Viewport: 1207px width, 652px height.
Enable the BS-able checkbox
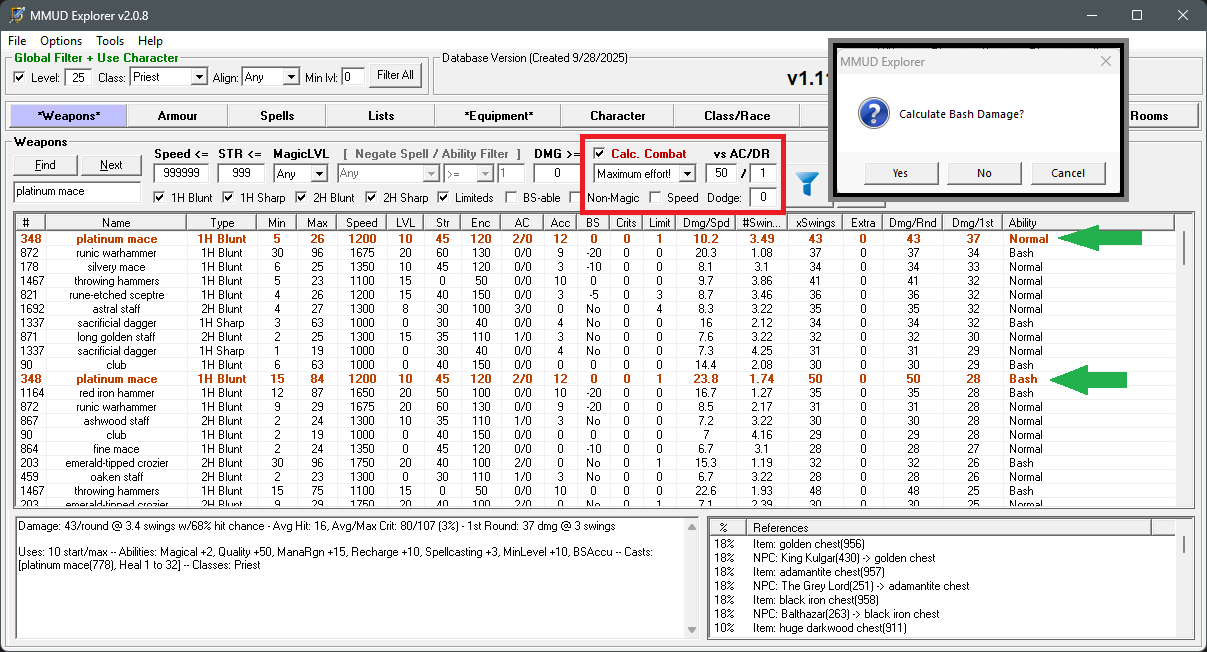pos(512,198)
